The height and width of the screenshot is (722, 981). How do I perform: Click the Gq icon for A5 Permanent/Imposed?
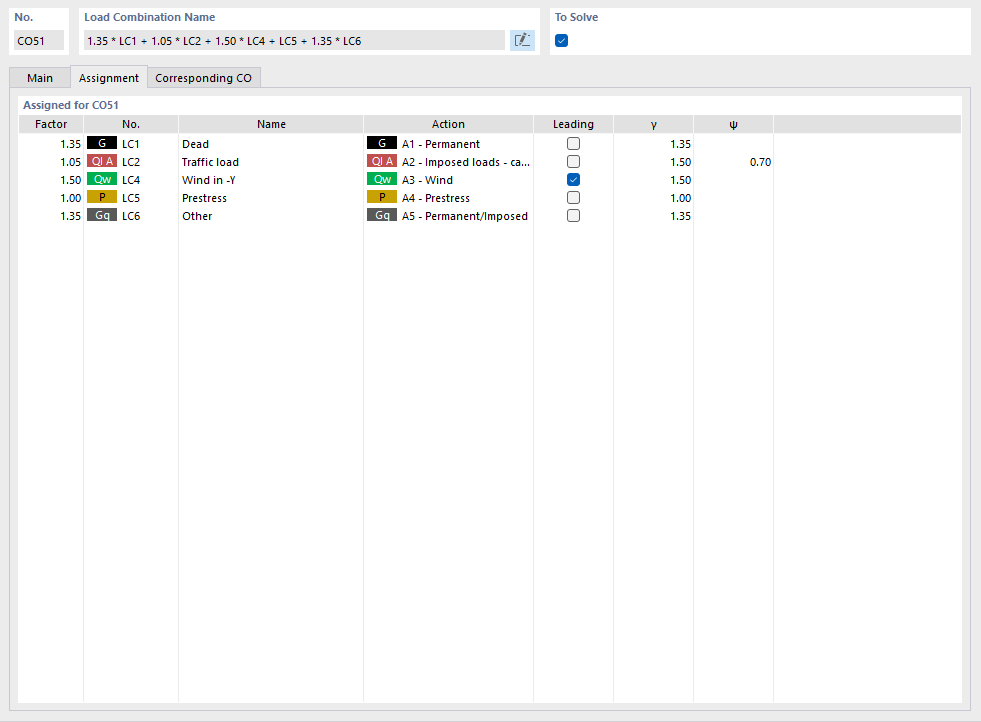point(382,215)
